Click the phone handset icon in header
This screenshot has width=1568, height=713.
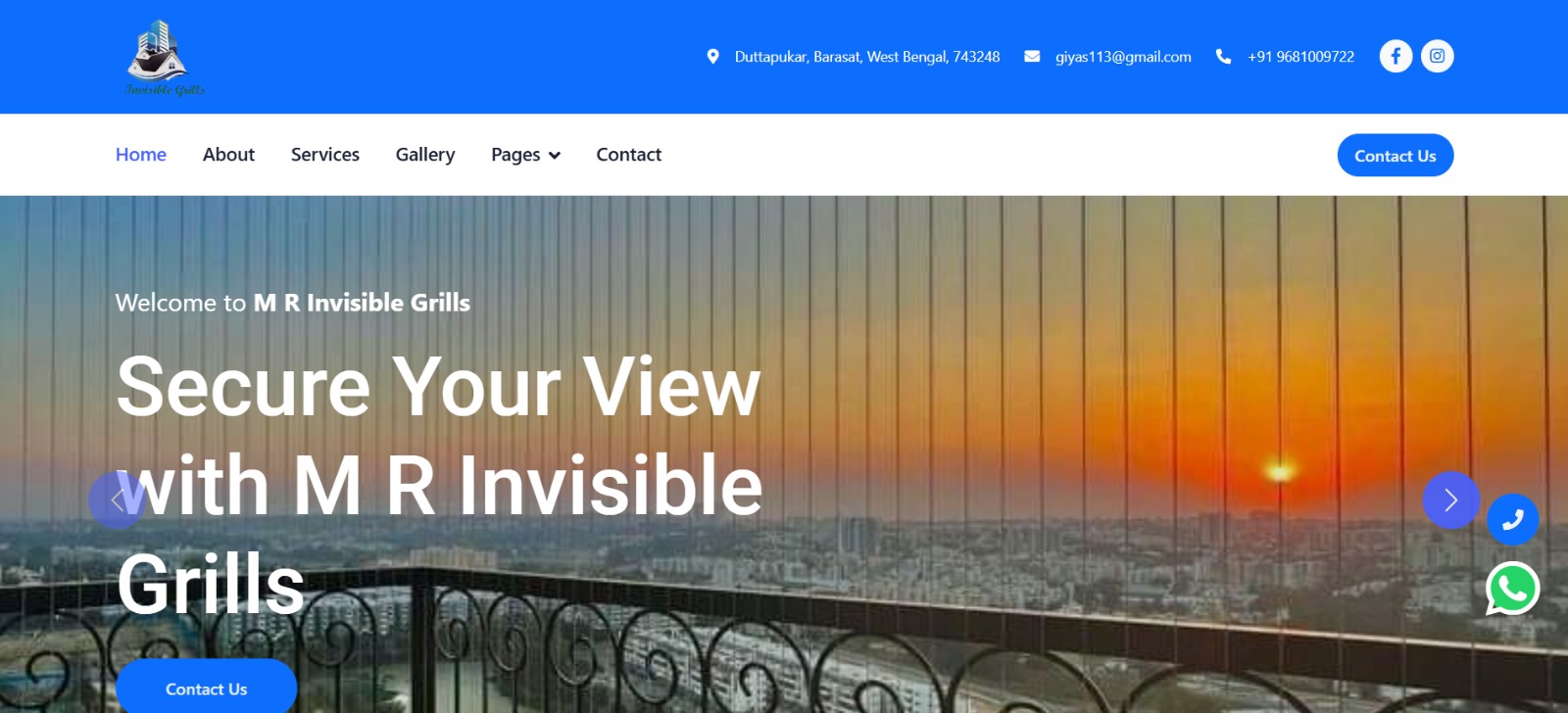point(1223,57)
